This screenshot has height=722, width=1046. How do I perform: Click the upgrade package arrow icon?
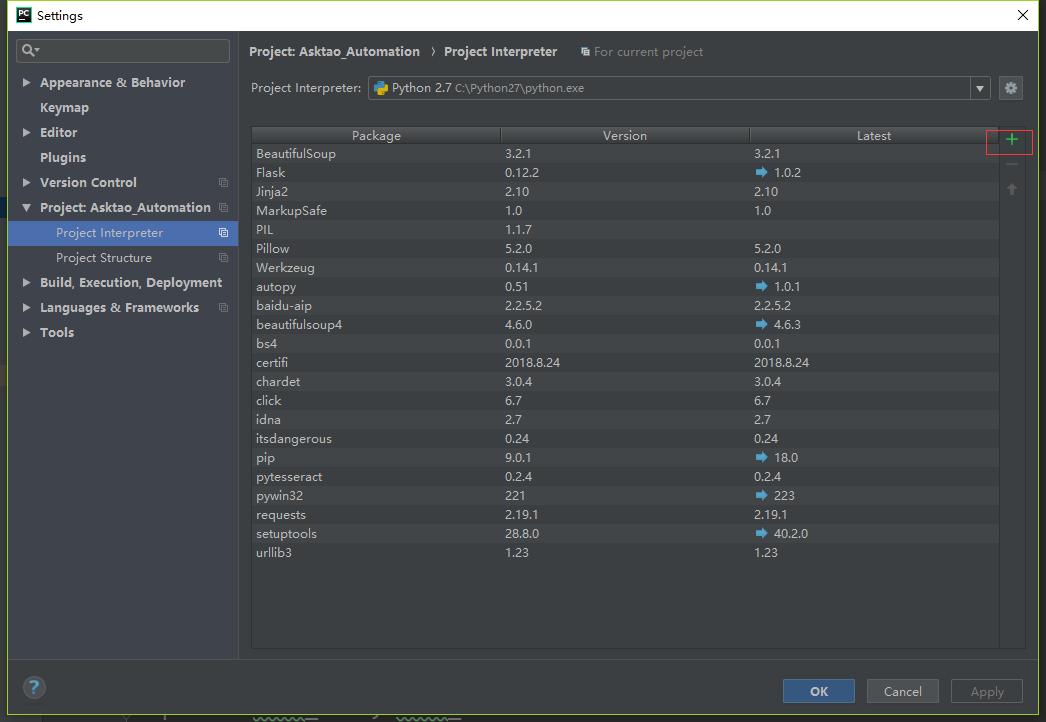coord(1011,189)
